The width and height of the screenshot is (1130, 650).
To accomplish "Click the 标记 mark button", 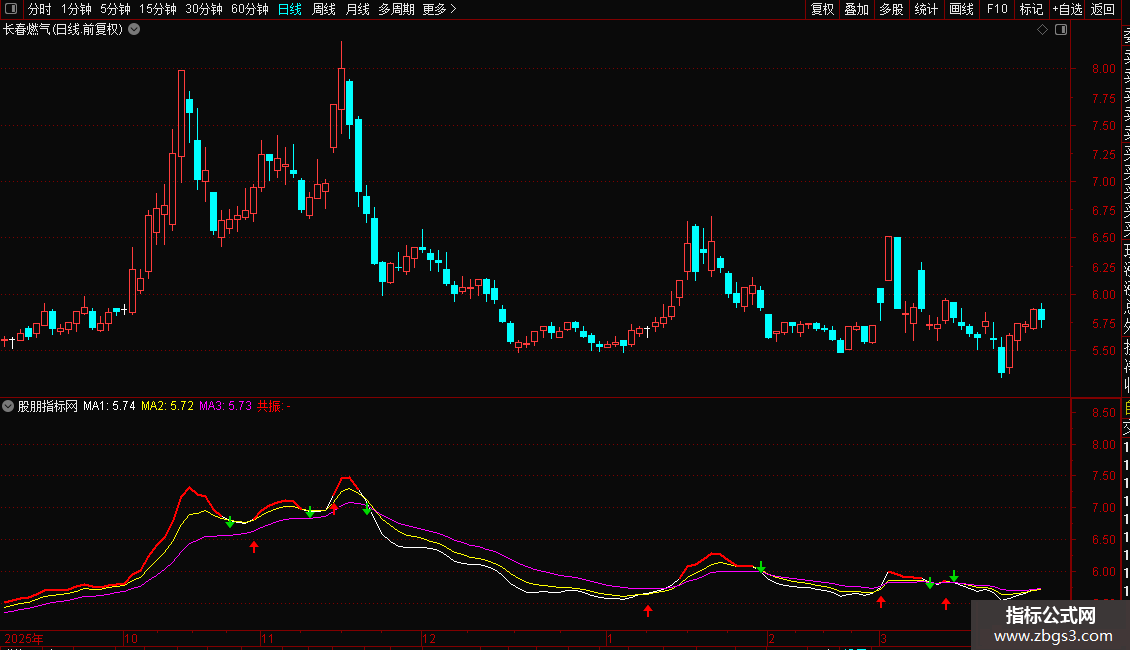I will [x=1031, y=9].
